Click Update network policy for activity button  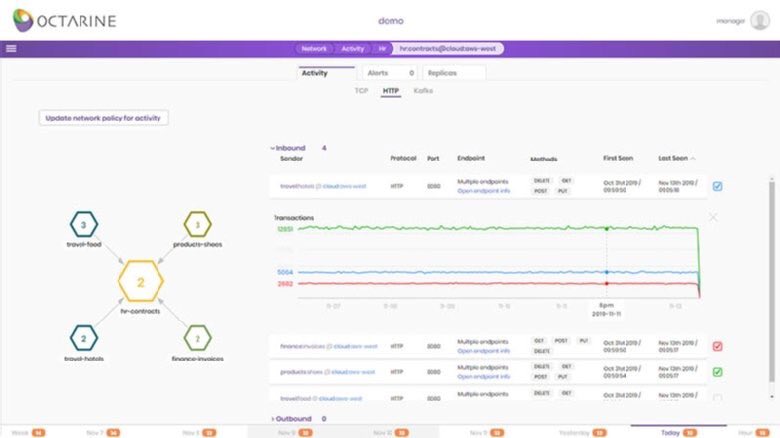point(103,118)
